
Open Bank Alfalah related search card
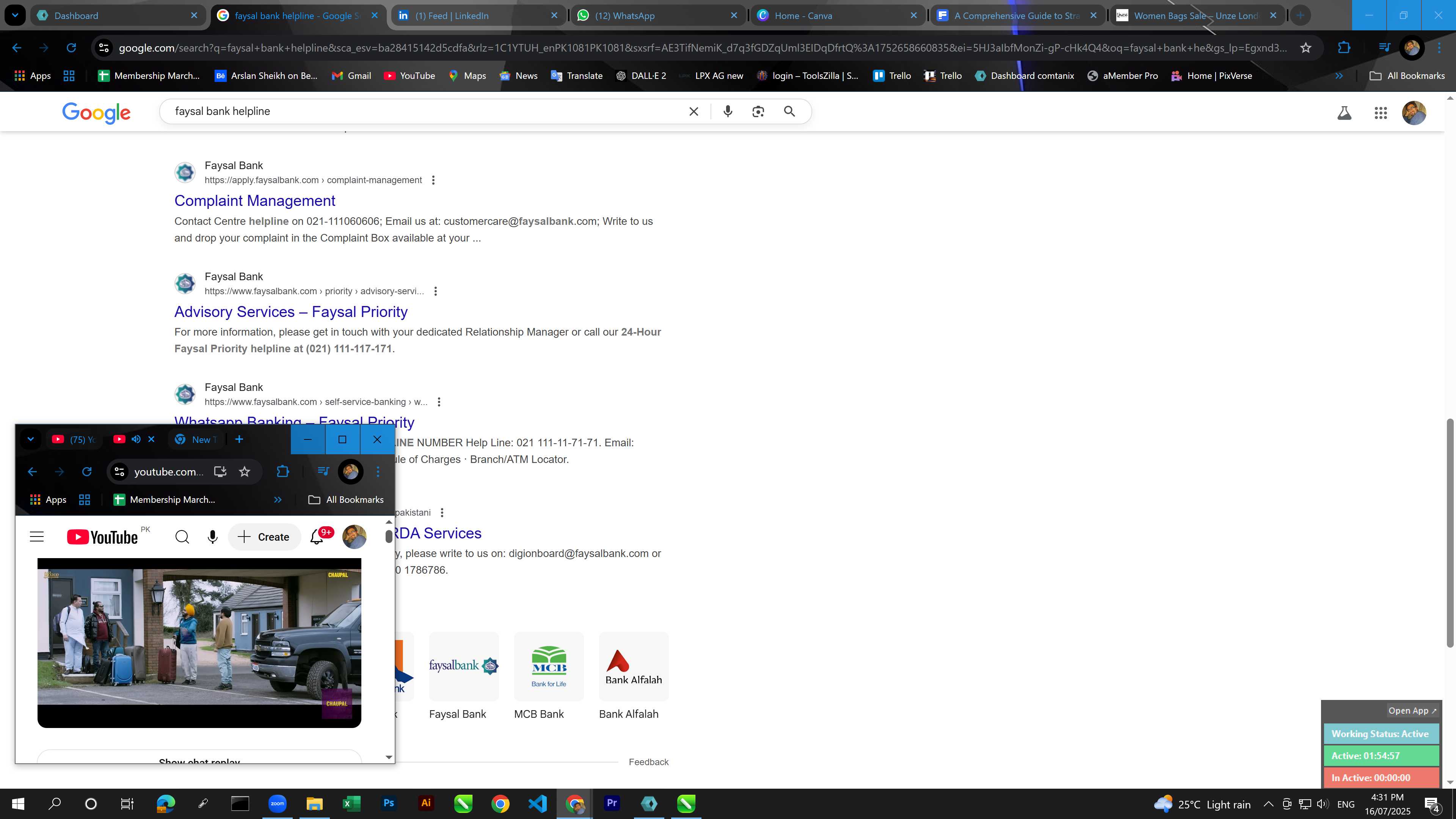pyautogui.click(x=633, y=676)
